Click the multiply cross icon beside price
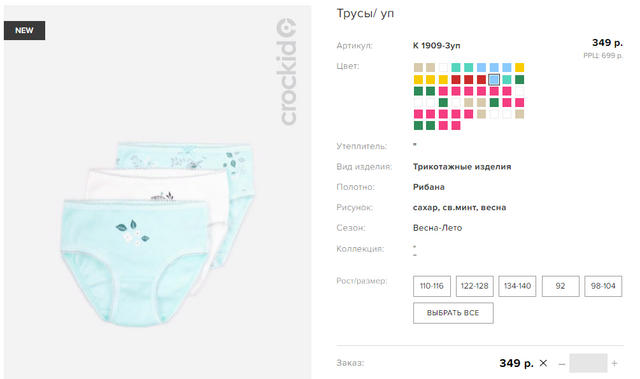Image resolution: width=640 pixels, height=379 pixels. pos(543,363)
